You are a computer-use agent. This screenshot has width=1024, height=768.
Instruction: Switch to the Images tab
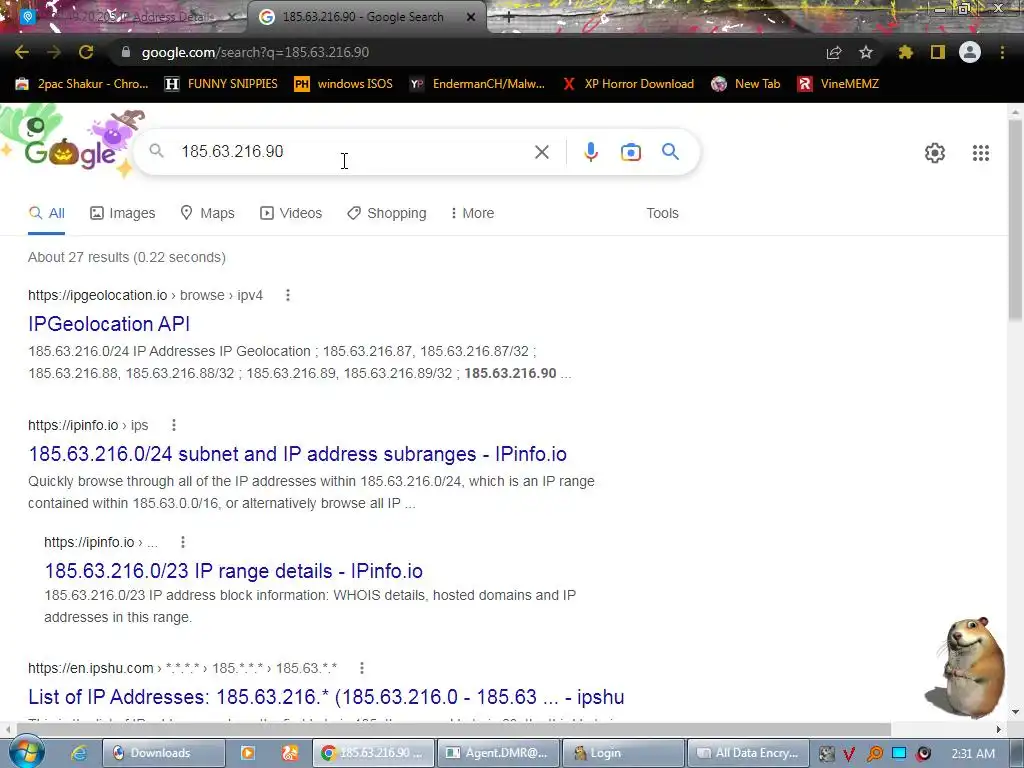123,214
